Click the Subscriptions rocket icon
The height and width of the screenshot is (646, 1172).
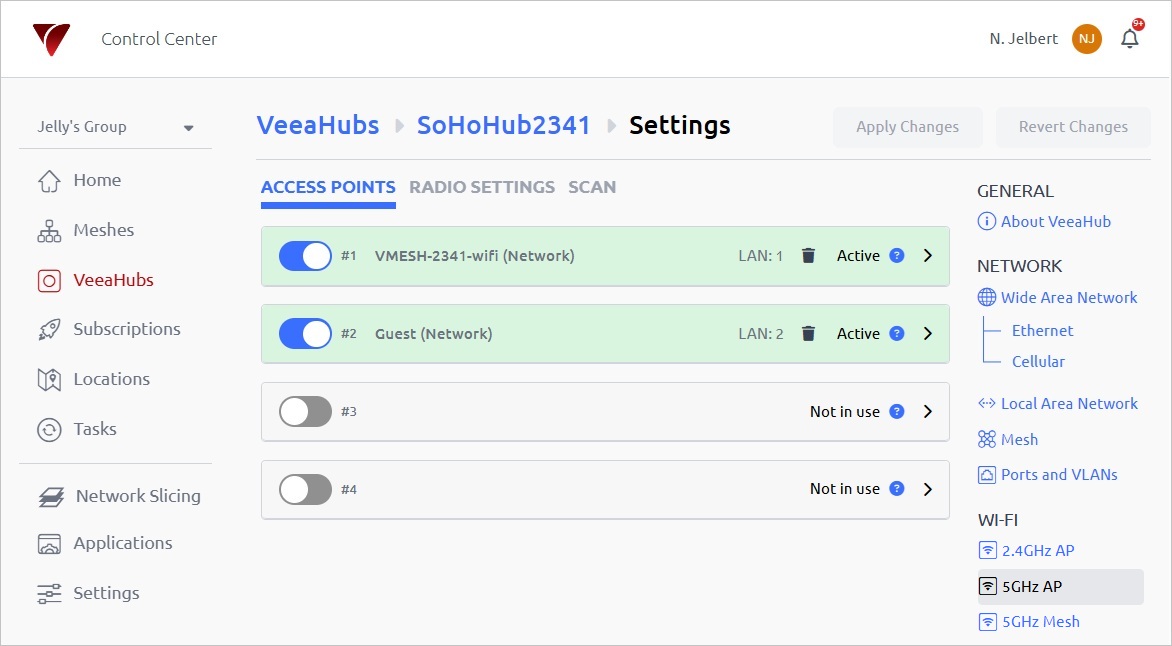(x=49, y=330)
